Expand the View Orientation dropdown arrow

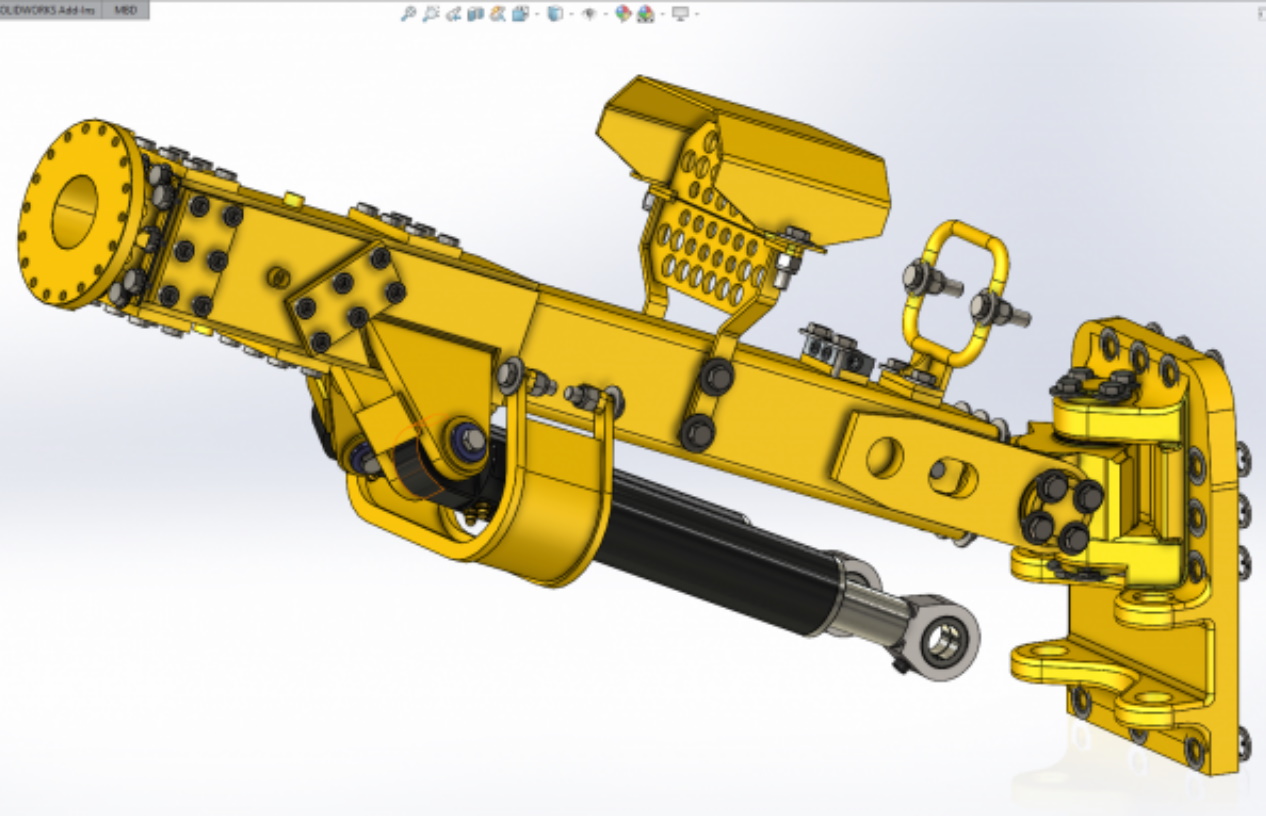coord(535,15)
